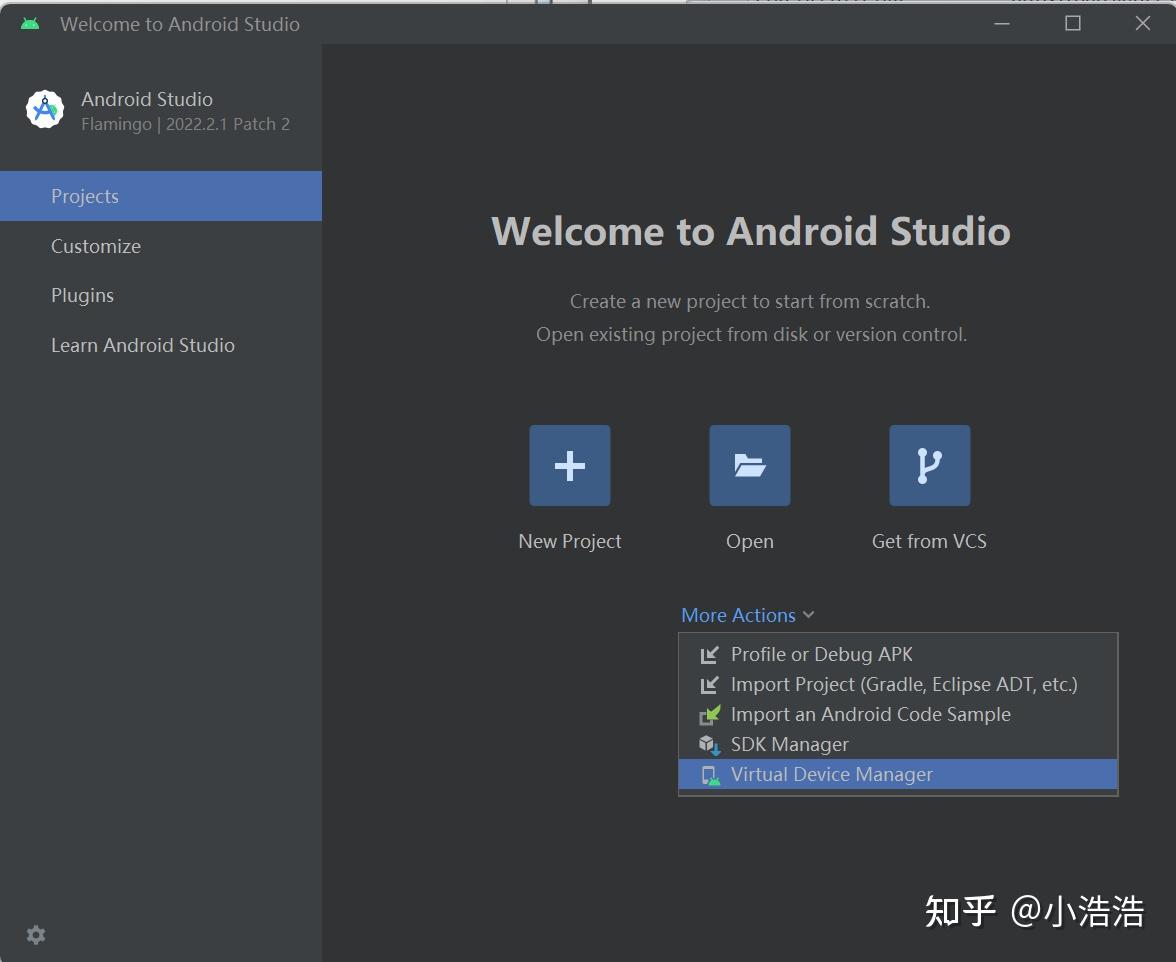The height and width of the screenshot is (962, 1176).
Task: Expand the More Actions dropdown chevron
Action: coord(807,615)
